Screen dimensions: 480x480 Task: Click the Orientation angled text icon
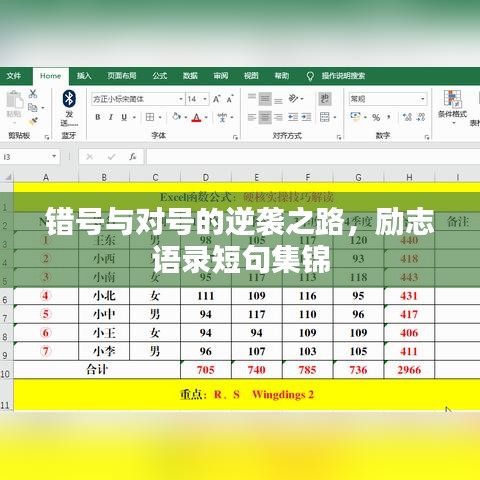293,98
